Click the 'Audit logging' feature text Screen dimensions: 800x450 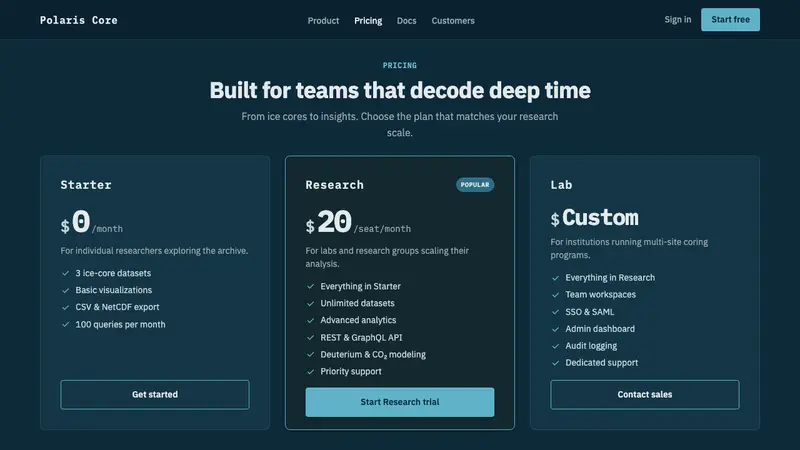[x=591, y=345]
